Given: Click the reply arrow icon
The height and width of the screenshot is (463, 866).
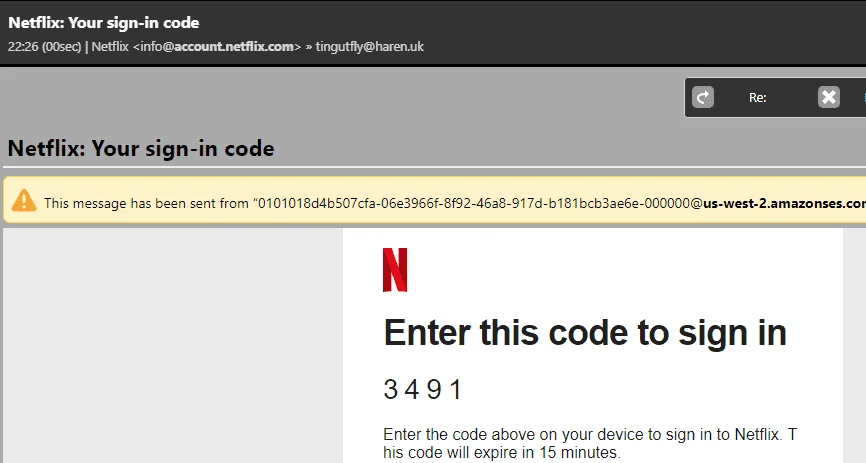Looking at the screenshot, I should 703,97.
